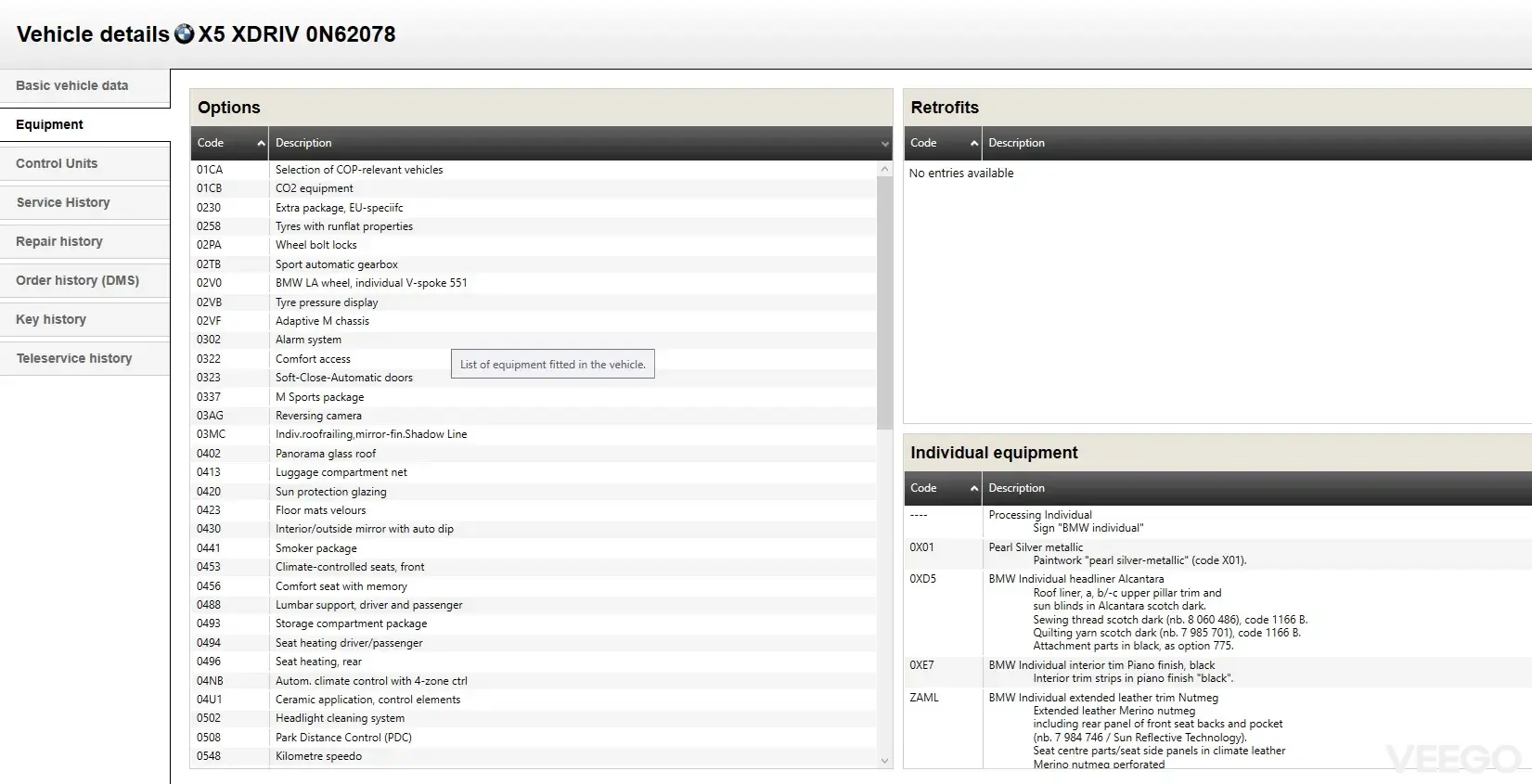Select the Alarm system row
1532x784 pixels.
click(x=534, y=340)
